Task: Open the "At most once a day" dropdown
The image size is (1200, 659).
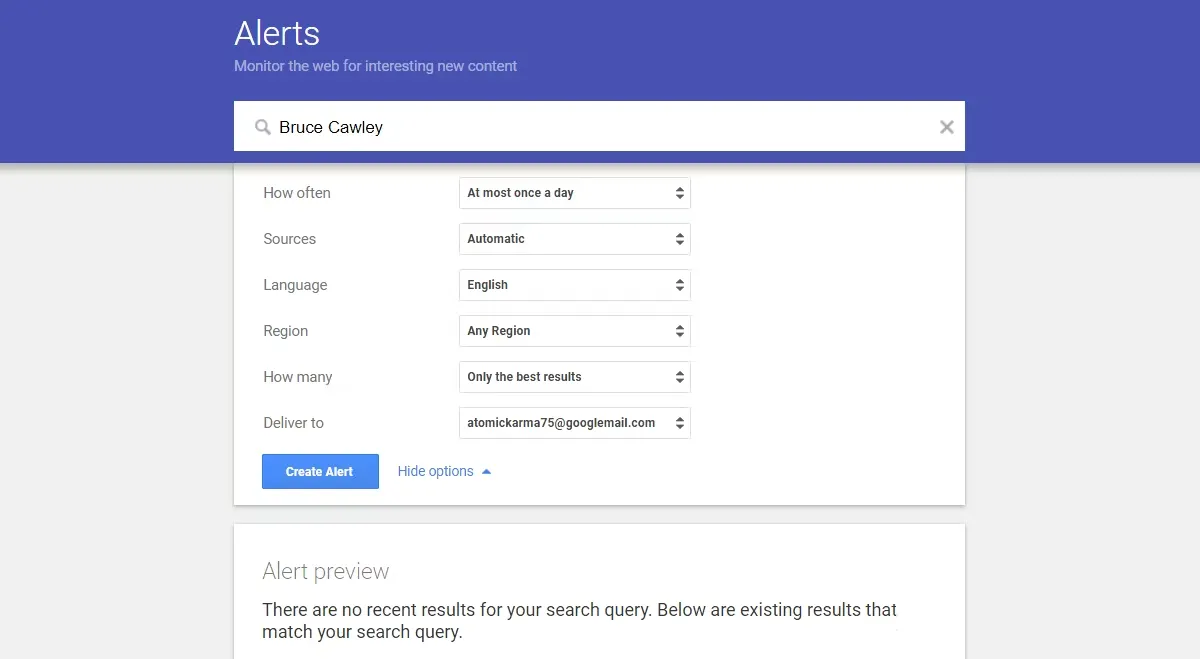Action: click(574, 193)
